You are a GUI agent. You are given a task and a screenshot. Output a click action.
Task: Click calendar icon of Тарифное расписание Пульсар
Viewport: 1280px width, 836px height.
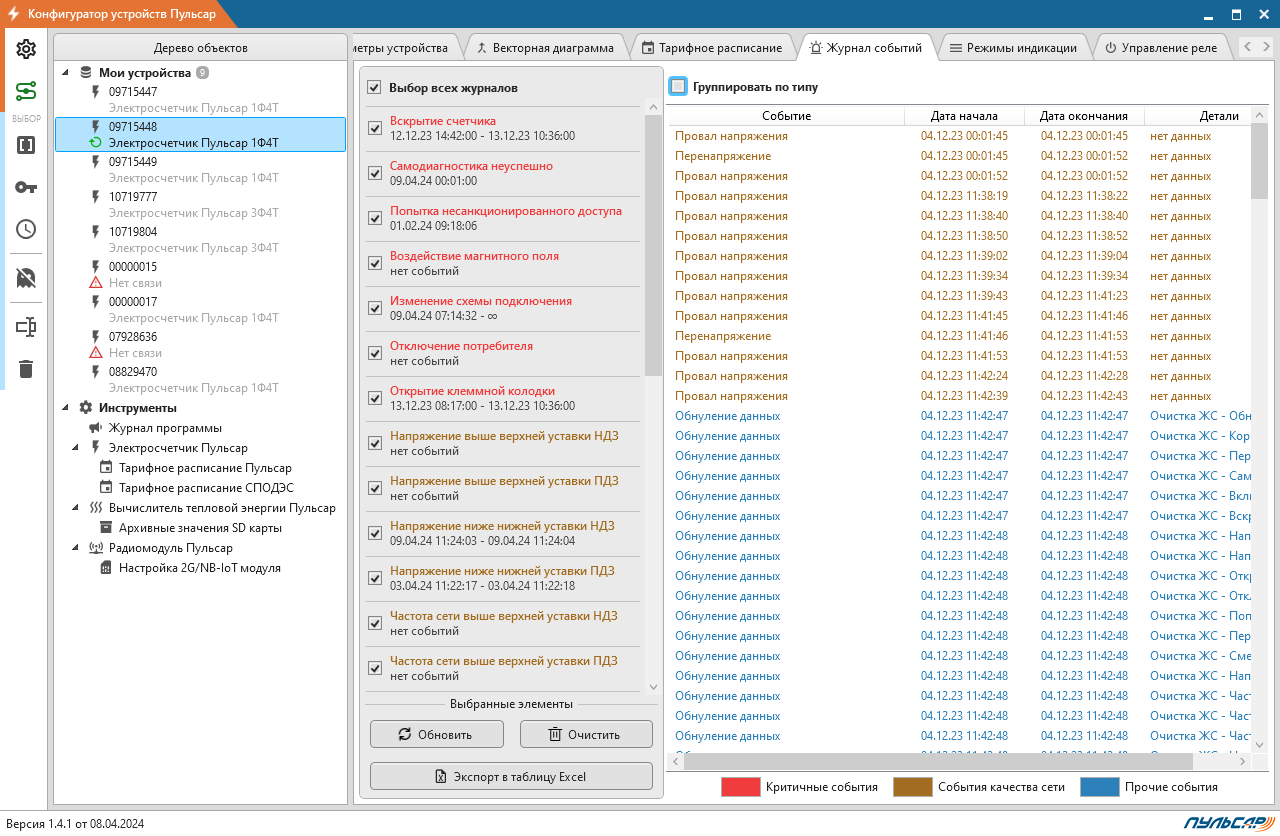click(106, 468)
